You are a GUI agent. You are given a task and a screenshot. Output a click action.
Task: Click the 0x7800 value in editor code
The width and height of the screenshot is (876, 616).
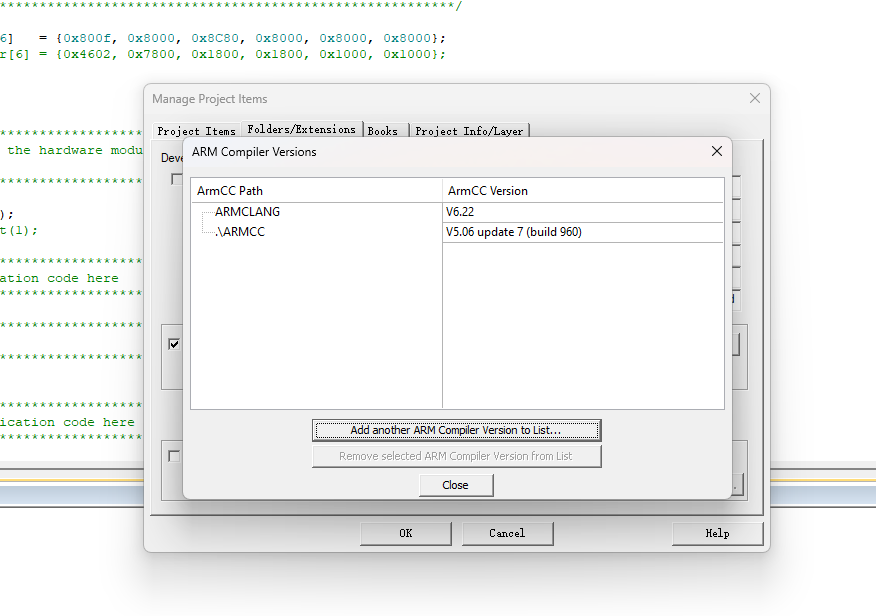[151, 54]
